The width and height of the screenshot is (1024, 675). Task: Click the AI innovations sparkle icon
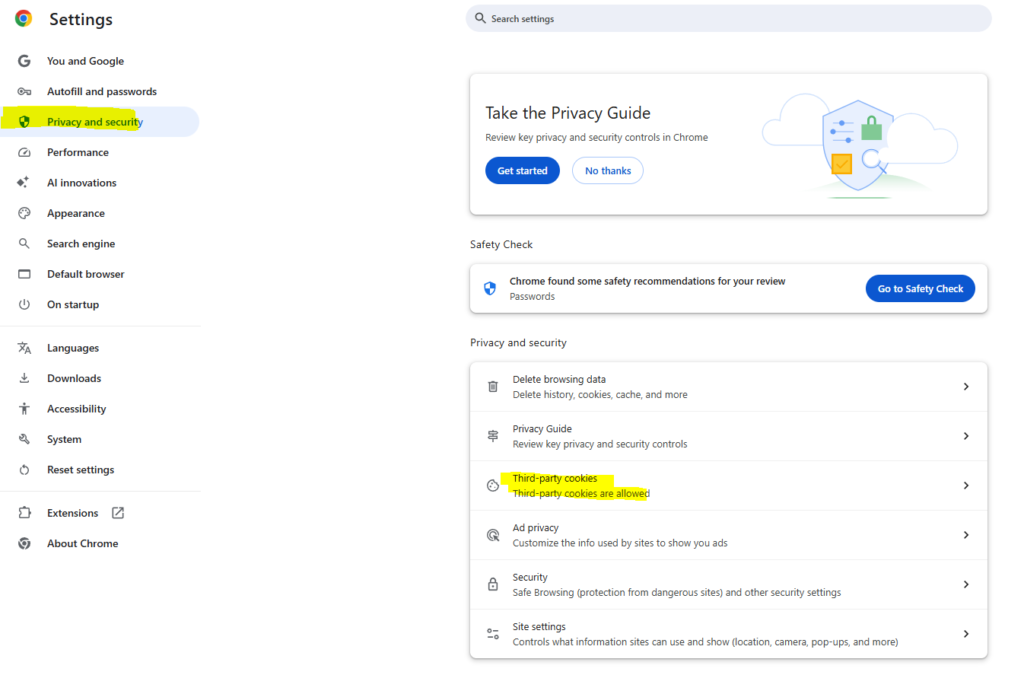[23, 182]
